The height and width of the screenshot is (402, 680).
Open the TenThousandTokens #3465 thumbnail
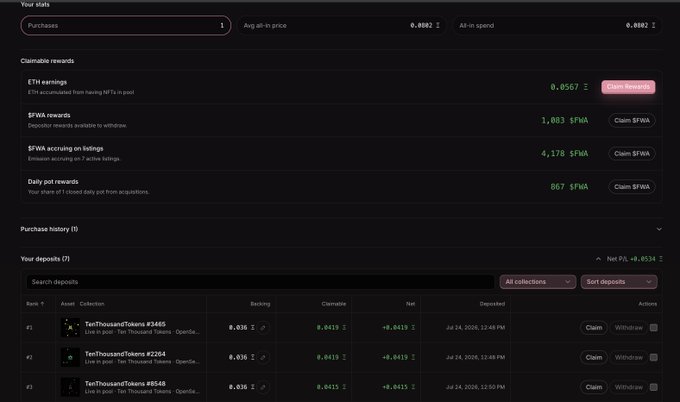tap(70, 327)
